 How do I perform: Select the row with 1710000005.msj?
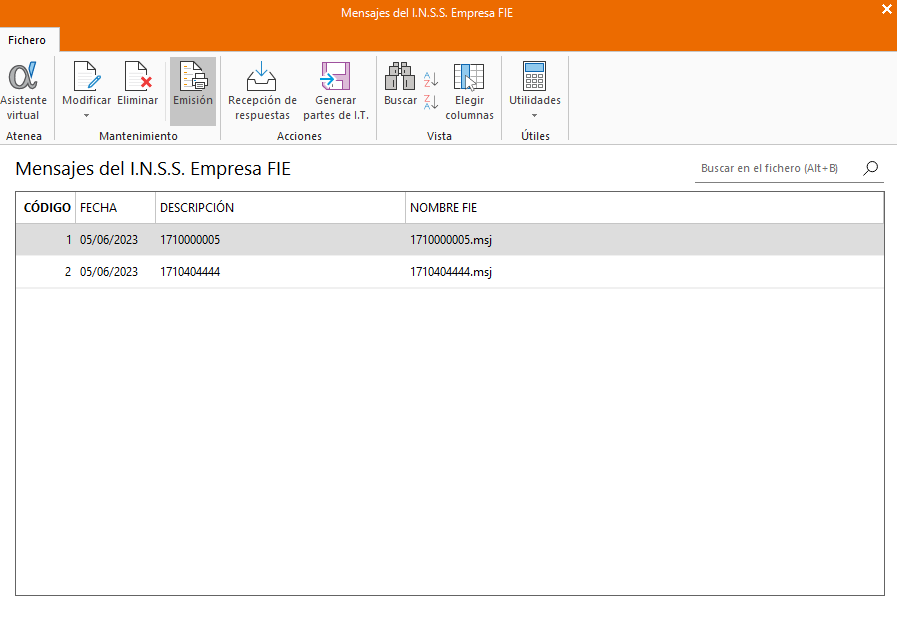tap(450, 240)
